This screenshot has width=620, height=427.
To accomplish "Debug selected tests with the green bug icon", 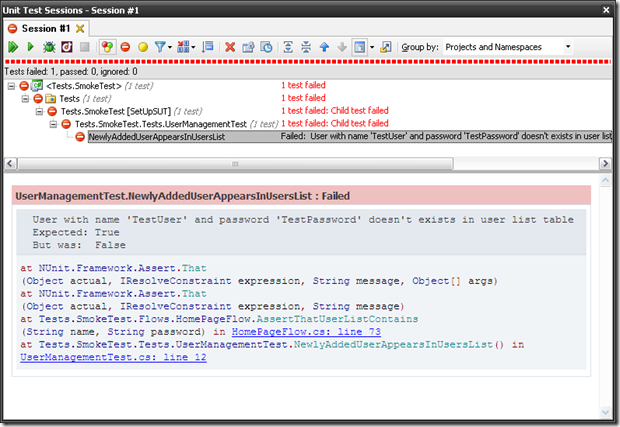I will click(x=49, y=47).
